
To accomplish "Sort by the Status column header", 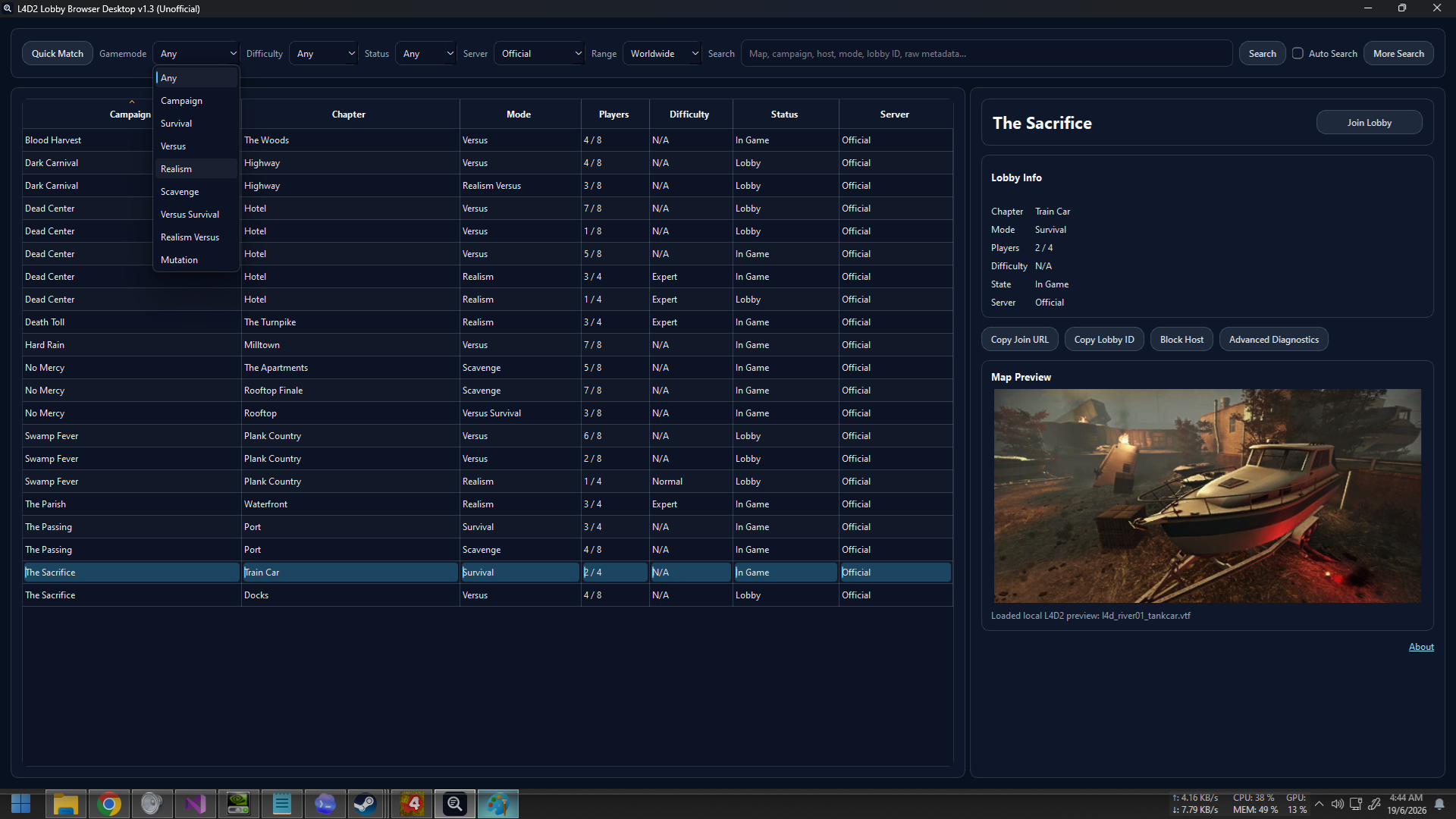I will point(784,114).
